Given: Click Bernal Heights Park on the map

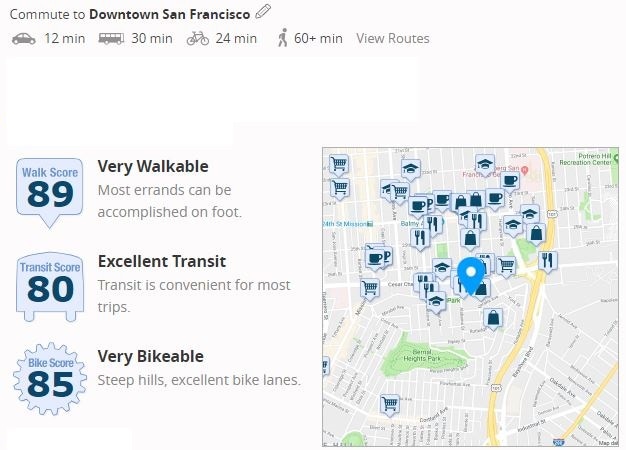Looking at the screenshot, I should coord(422,355).
